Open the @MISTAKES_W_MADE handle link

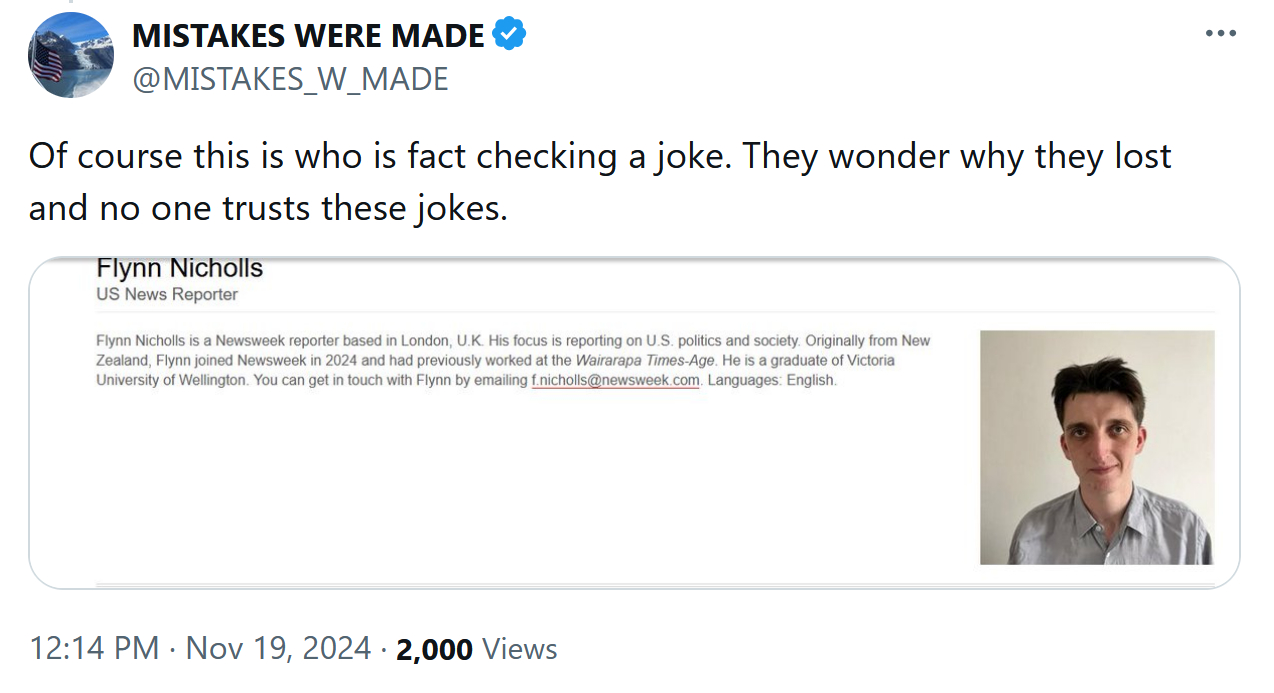(290, 78)
